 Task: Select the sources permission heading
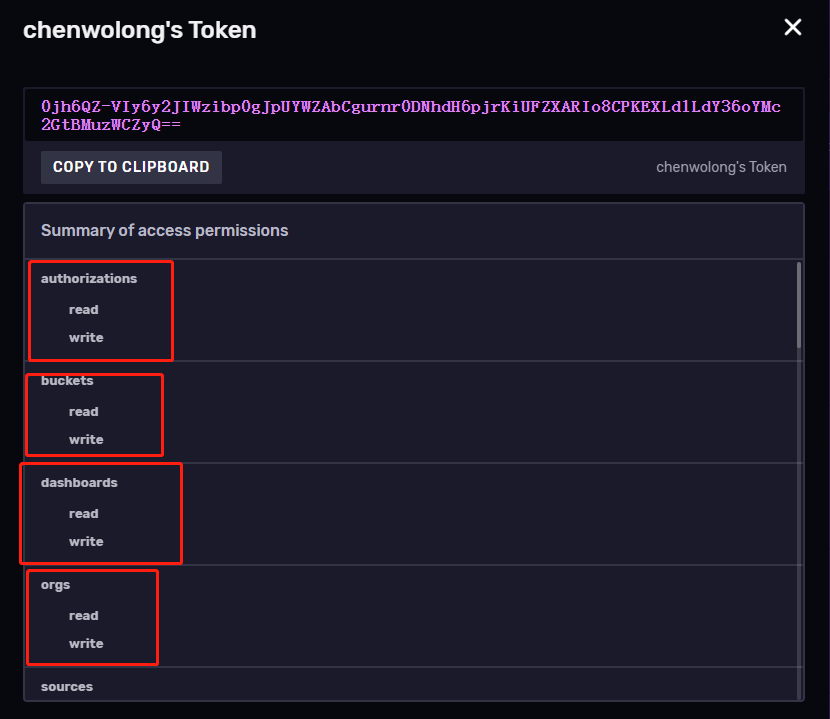pos(67,687)
